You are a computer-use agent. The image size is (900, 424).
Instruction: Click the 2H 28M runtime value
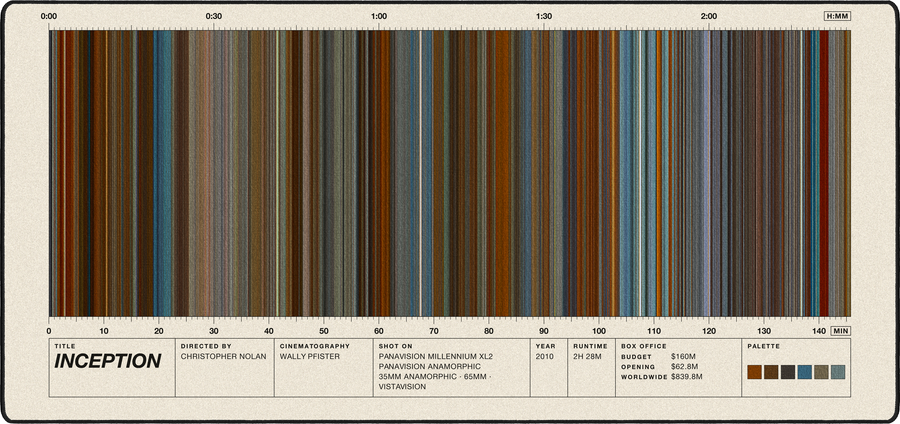[x=587, y=356]
